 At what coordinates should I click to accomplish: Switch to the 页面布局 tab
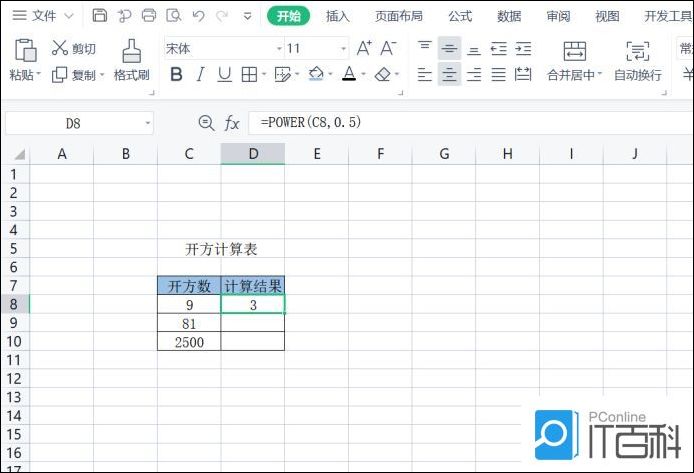[399, 16]
